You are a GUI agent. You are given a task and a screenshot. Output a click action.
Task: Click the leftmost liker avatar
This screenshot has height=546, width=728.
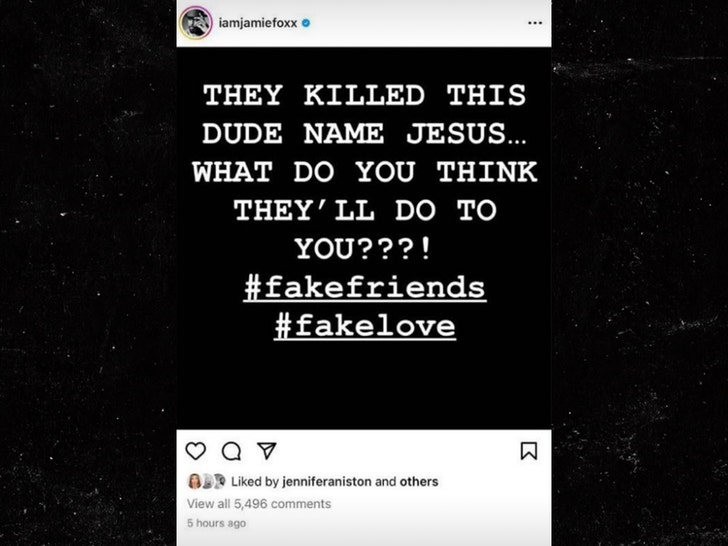pyautogui.click(x=194, y=482)
